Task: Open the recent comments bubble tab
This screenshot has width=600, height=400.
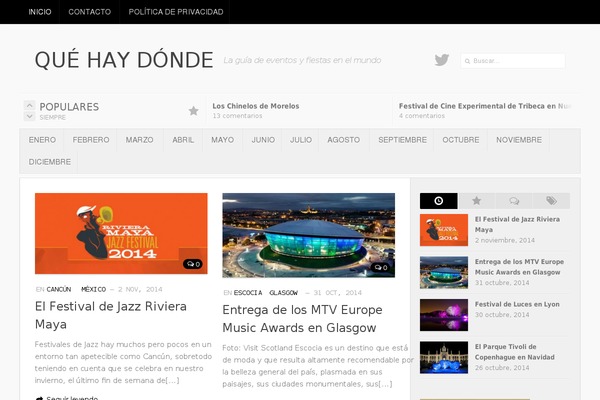Action: tap(514, 201)
